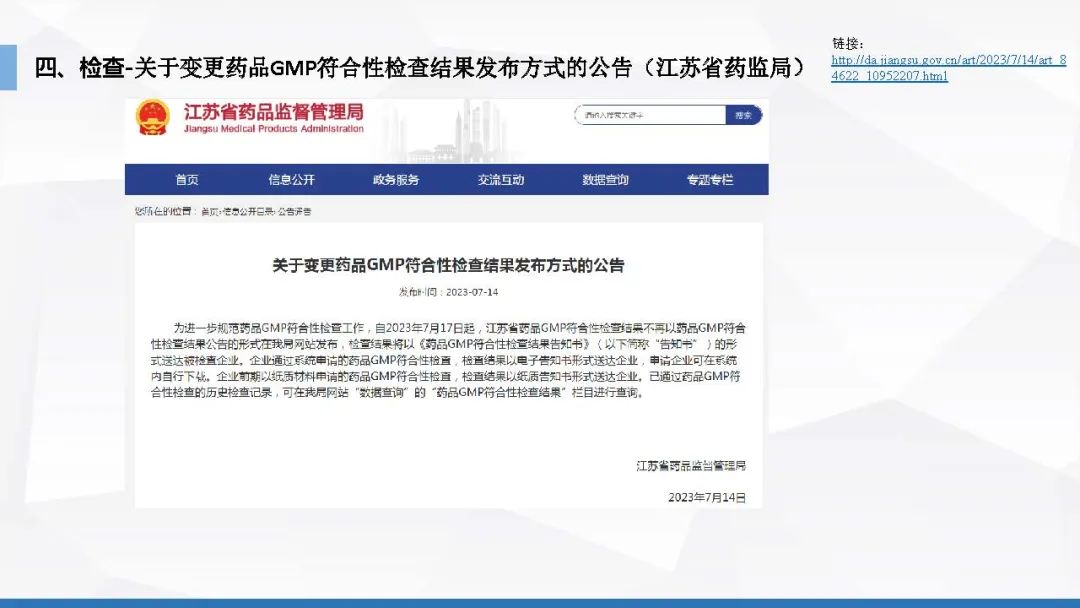
Task: Click the slide title heading 四、检查
Action: pyautogui.click(x=420, y=68)
